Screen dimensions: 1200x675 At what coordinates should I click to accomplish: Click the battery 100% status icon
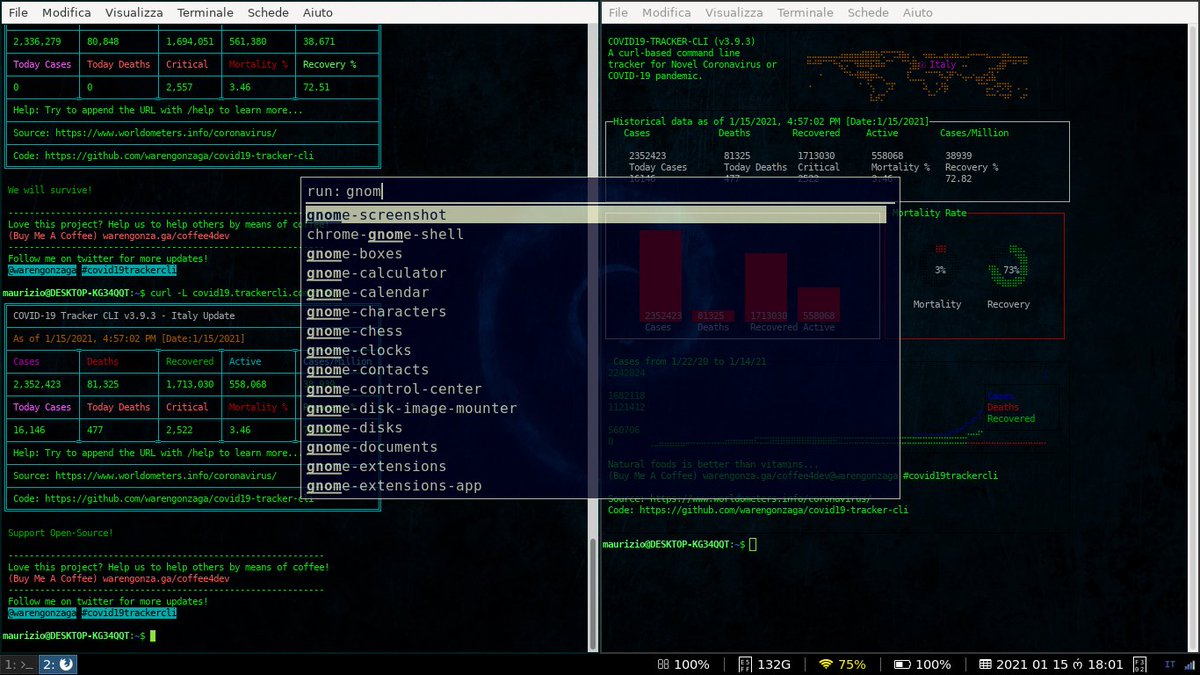pos(922,664)
